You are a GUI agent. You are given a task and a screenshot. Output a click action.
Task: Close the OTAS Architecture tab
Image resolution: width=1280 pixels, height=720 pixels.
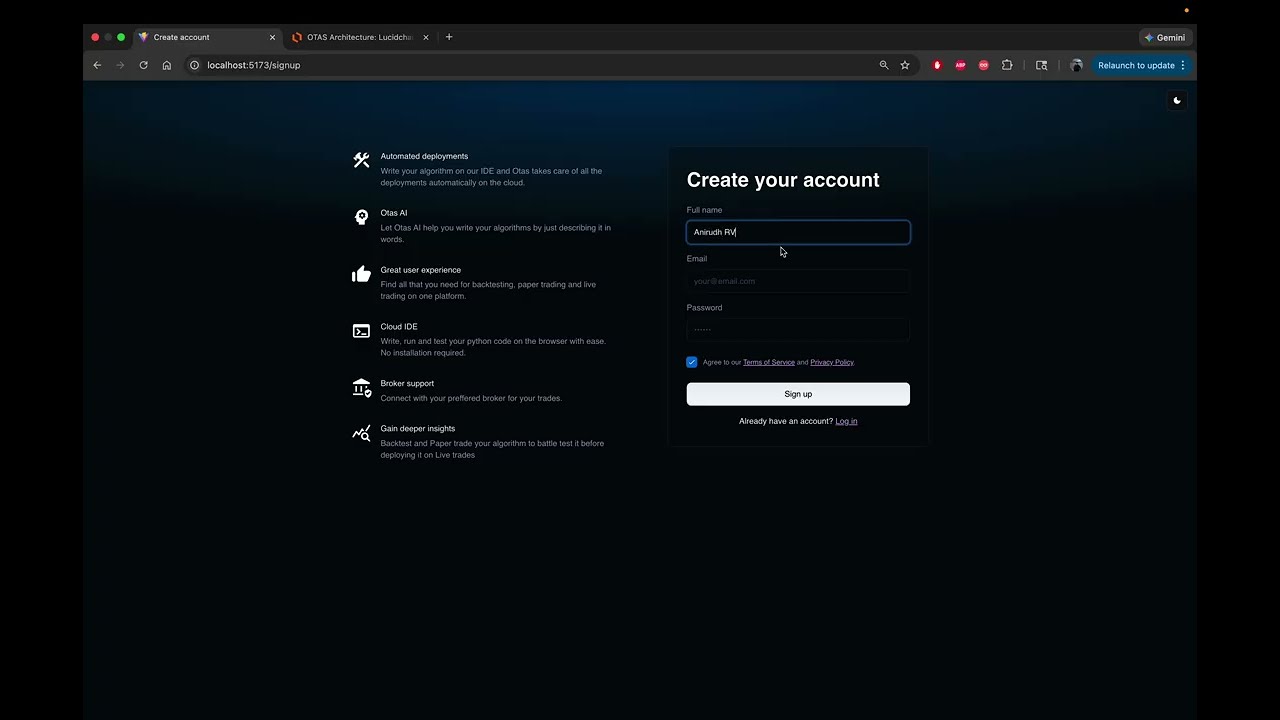click(x=426, y=37)
